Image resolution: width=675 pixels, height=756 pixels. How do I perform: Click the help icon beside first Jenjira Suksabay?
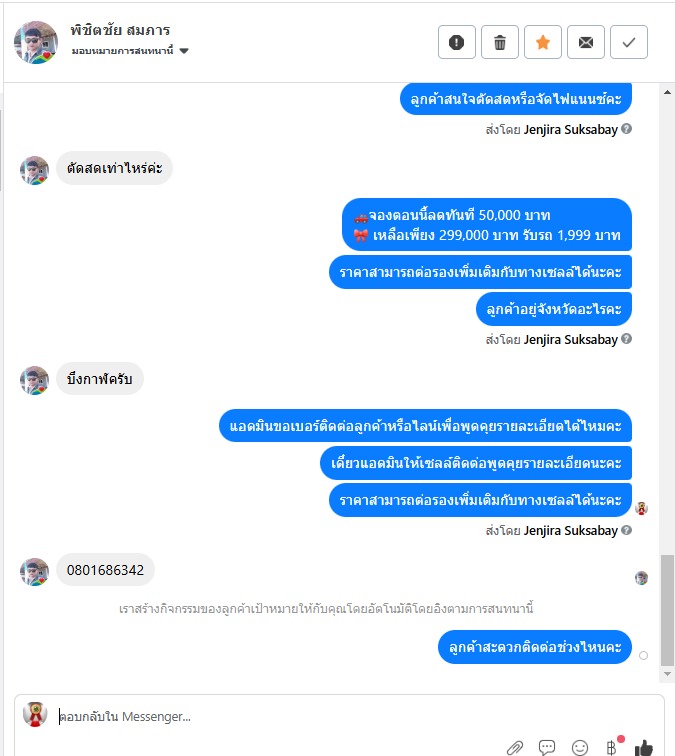626,129
